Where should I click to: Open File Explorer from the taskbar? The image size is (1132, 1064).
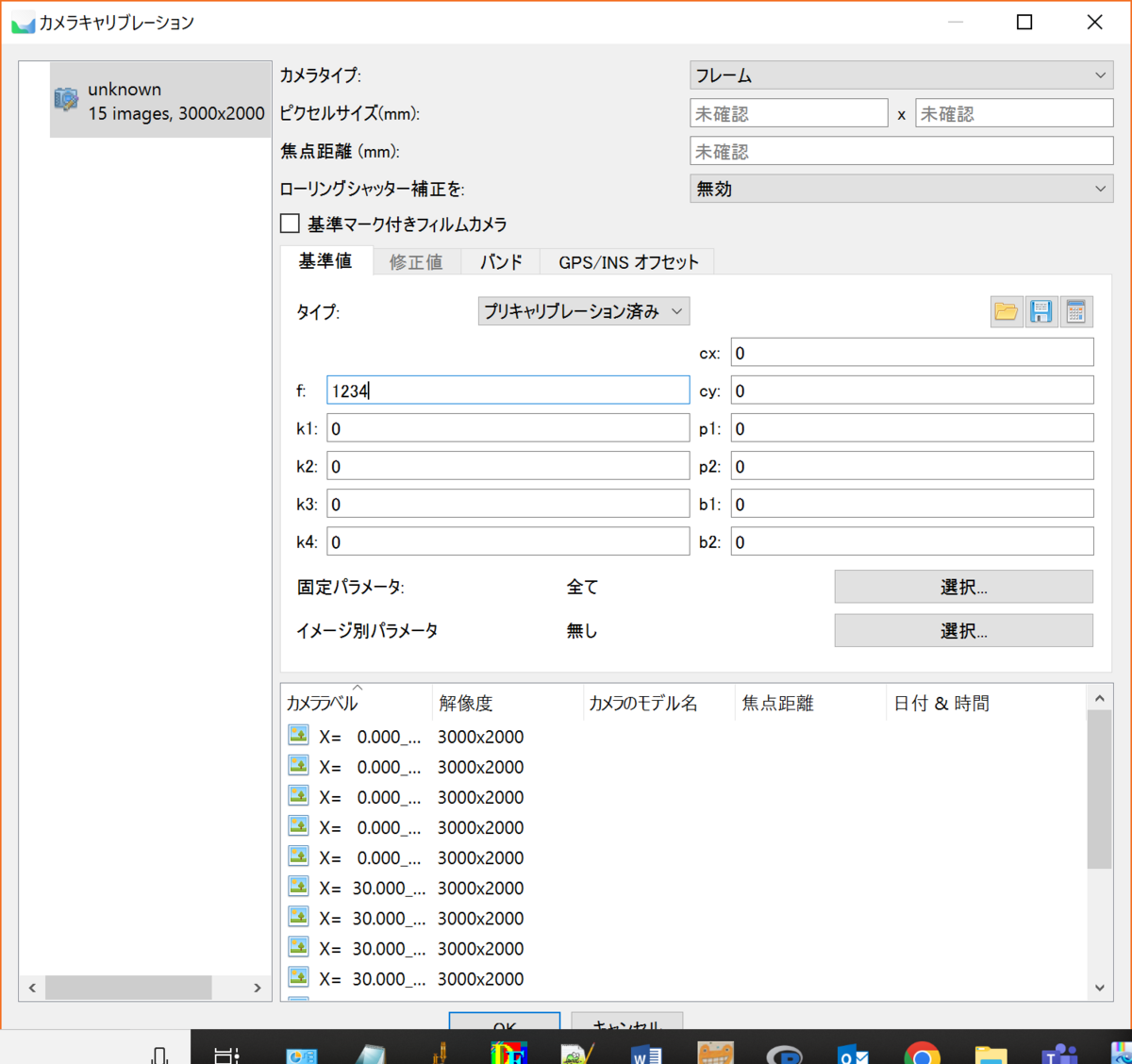(x=990, y=1054)
